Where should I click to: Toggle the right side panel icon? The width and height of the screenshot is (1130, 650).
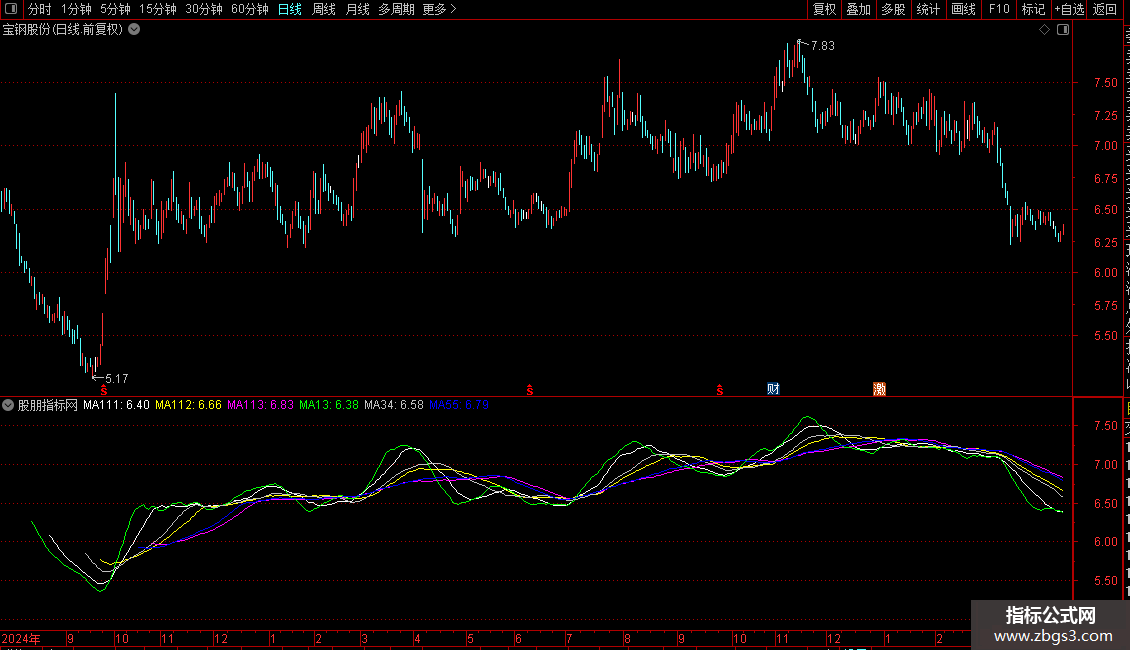pyautogui.click(x=1062, y=30)
